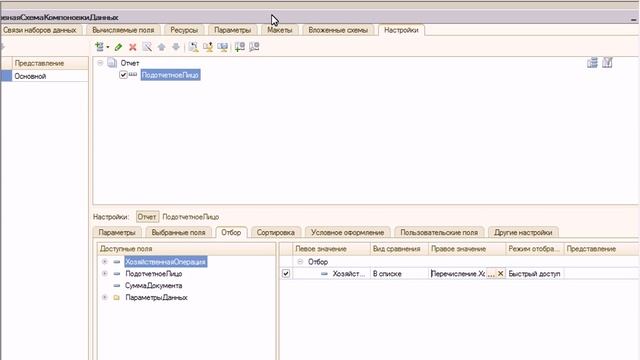The height and width of the screenshot is (360, 640).
Task: Click the toolbar icon with a yellow person and up arrow
Action: 208,47
